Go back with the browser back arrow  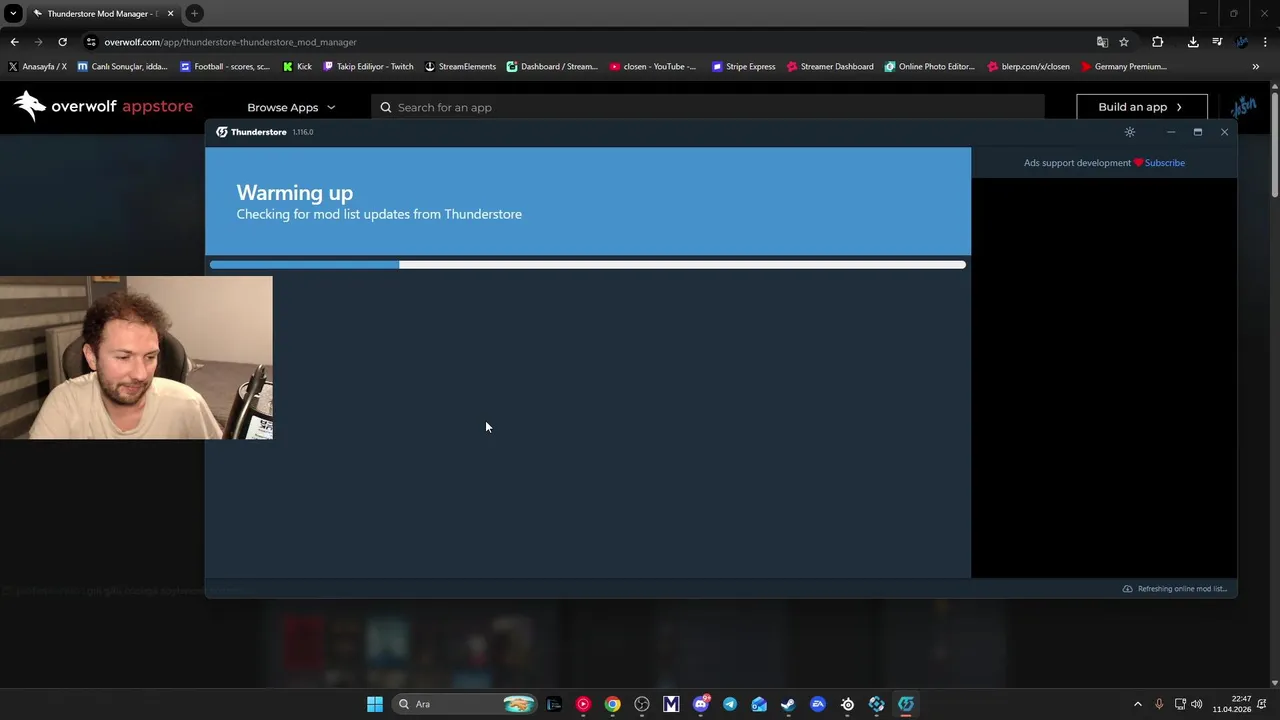pos(14,42)
